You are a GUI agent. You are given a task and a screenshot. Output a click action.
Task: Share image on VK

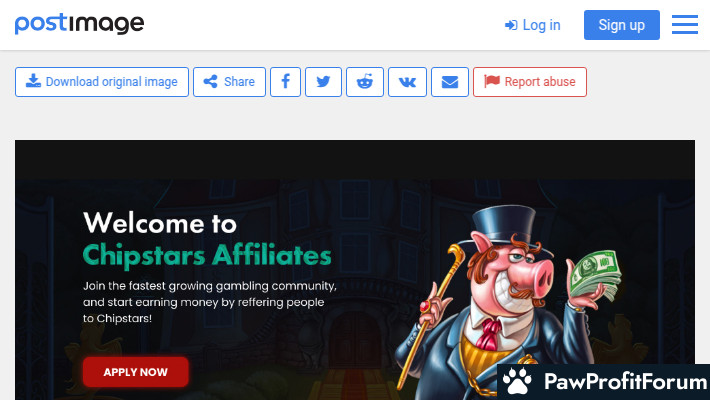pyautogui.click(x=407, y=82)
